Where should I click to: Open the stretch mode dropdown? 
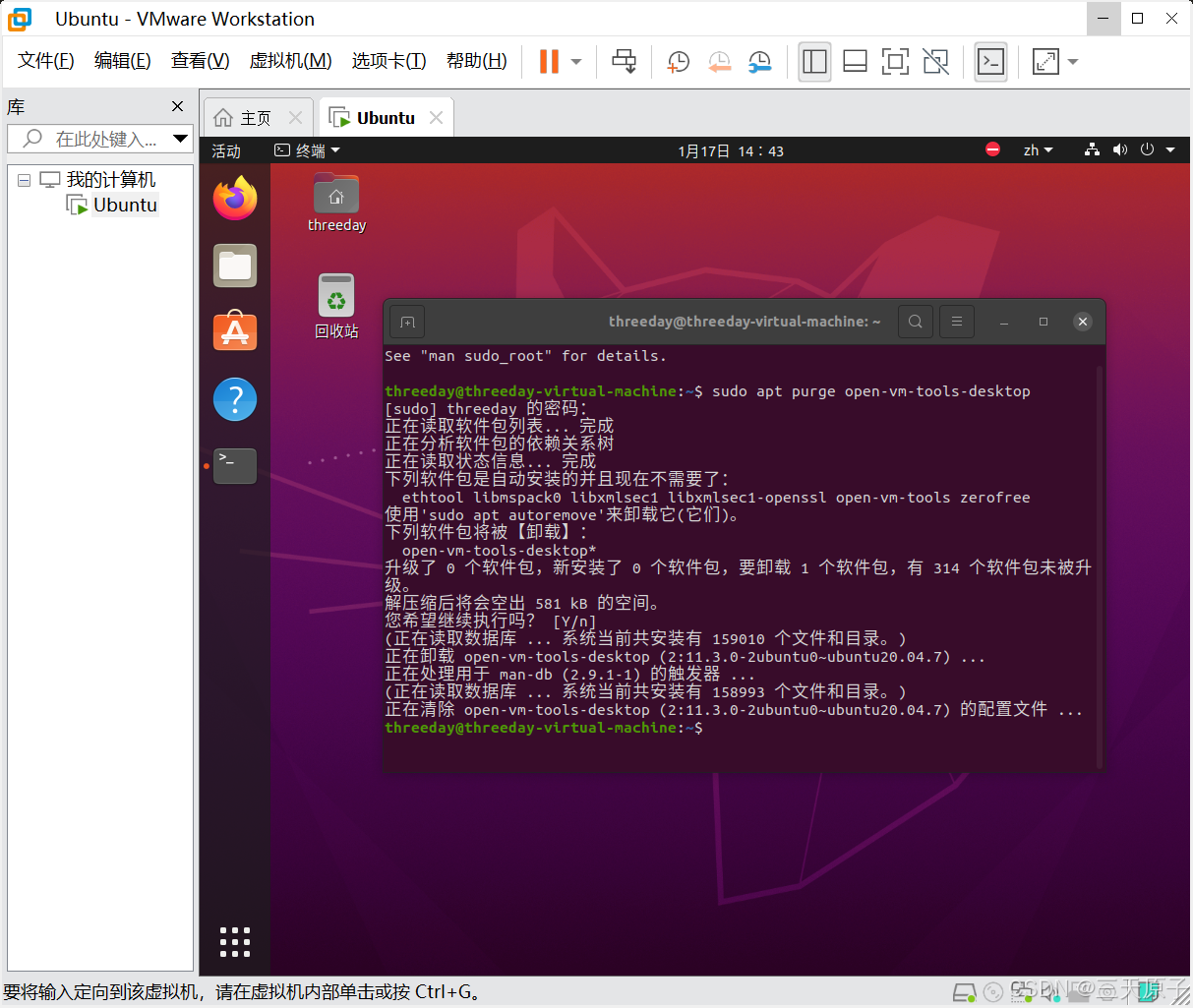coord(1072,61)
